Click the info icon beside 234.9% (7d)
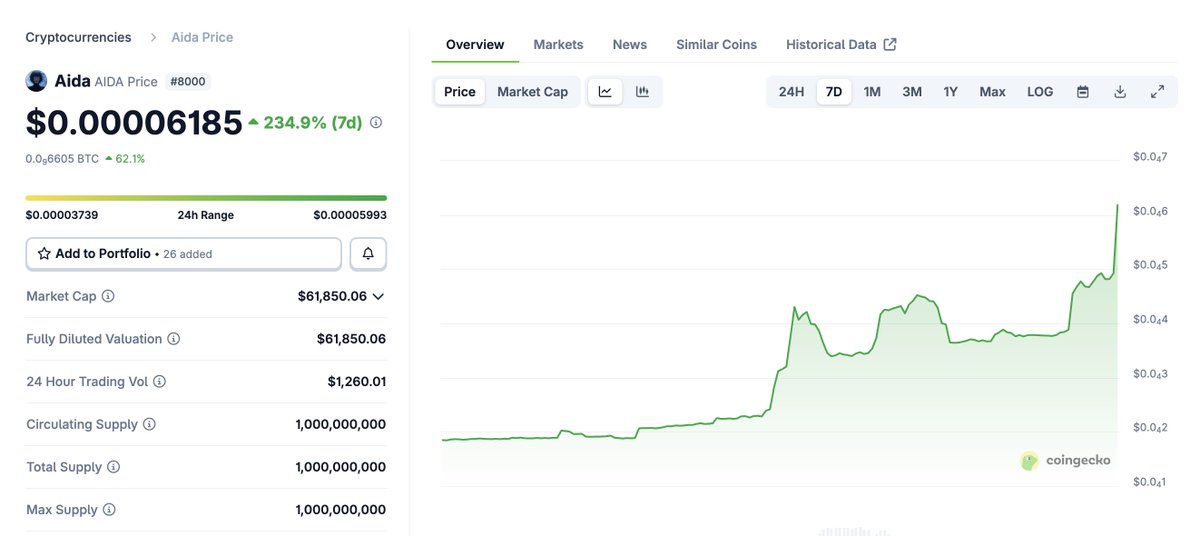1200x536 pixels. 376,122
